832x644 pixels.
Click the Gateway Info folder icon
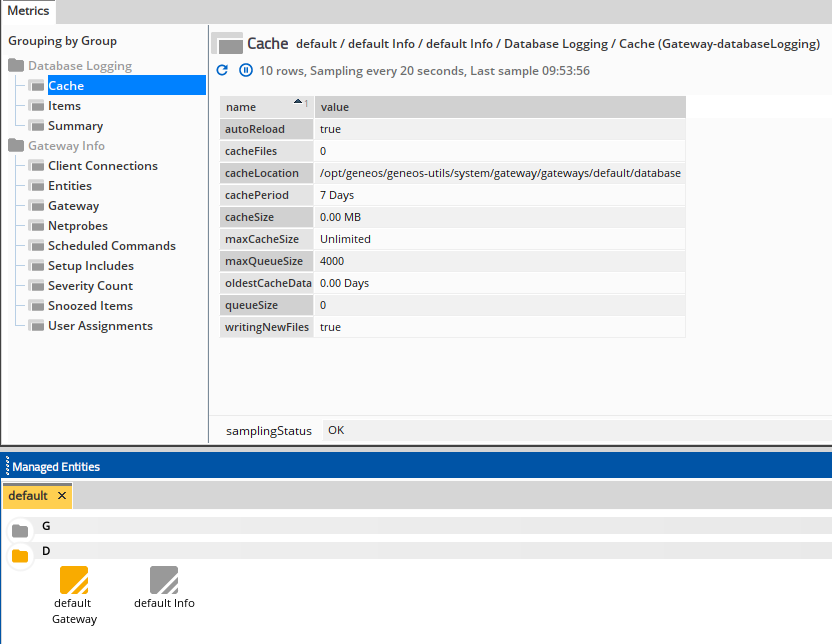(x=16, y=145)
